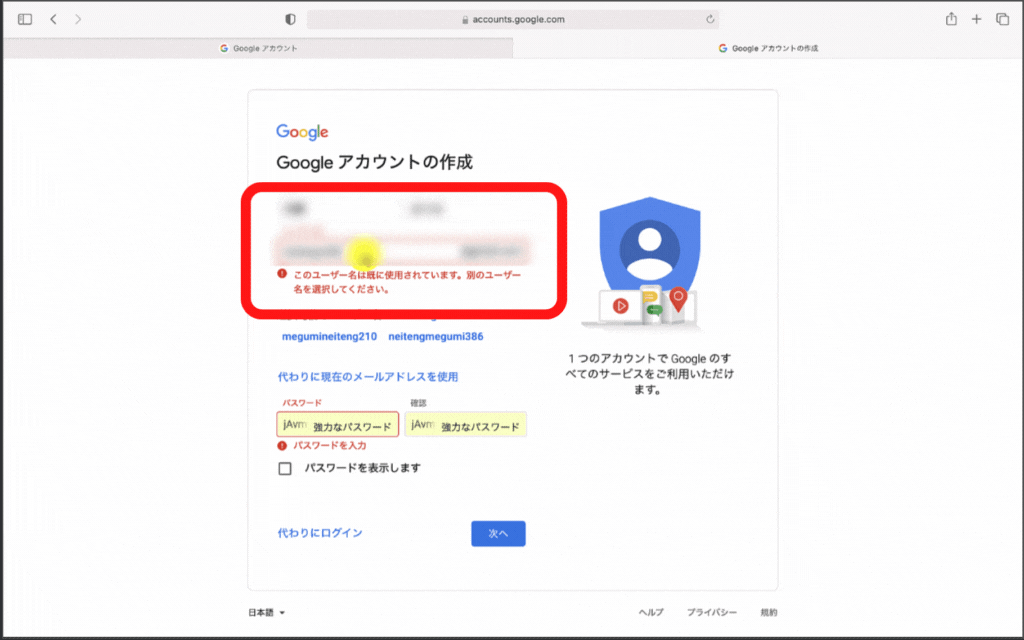Focus the パスワード input field
1024x640 pixels.
pyautogui.click(x=338, y=424)
